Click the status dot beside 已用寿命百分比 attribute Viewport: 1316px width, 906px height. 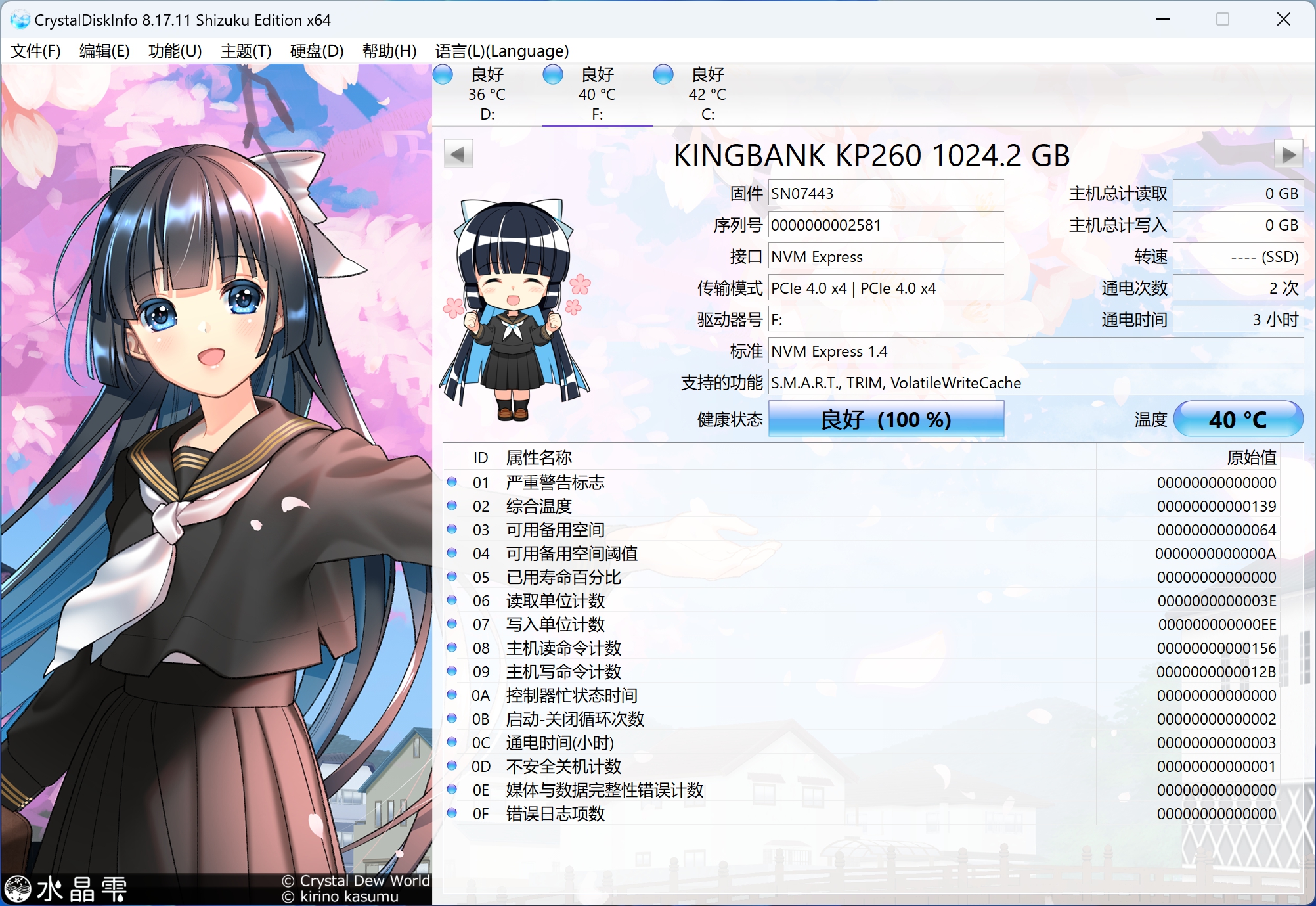click(452, 578)
